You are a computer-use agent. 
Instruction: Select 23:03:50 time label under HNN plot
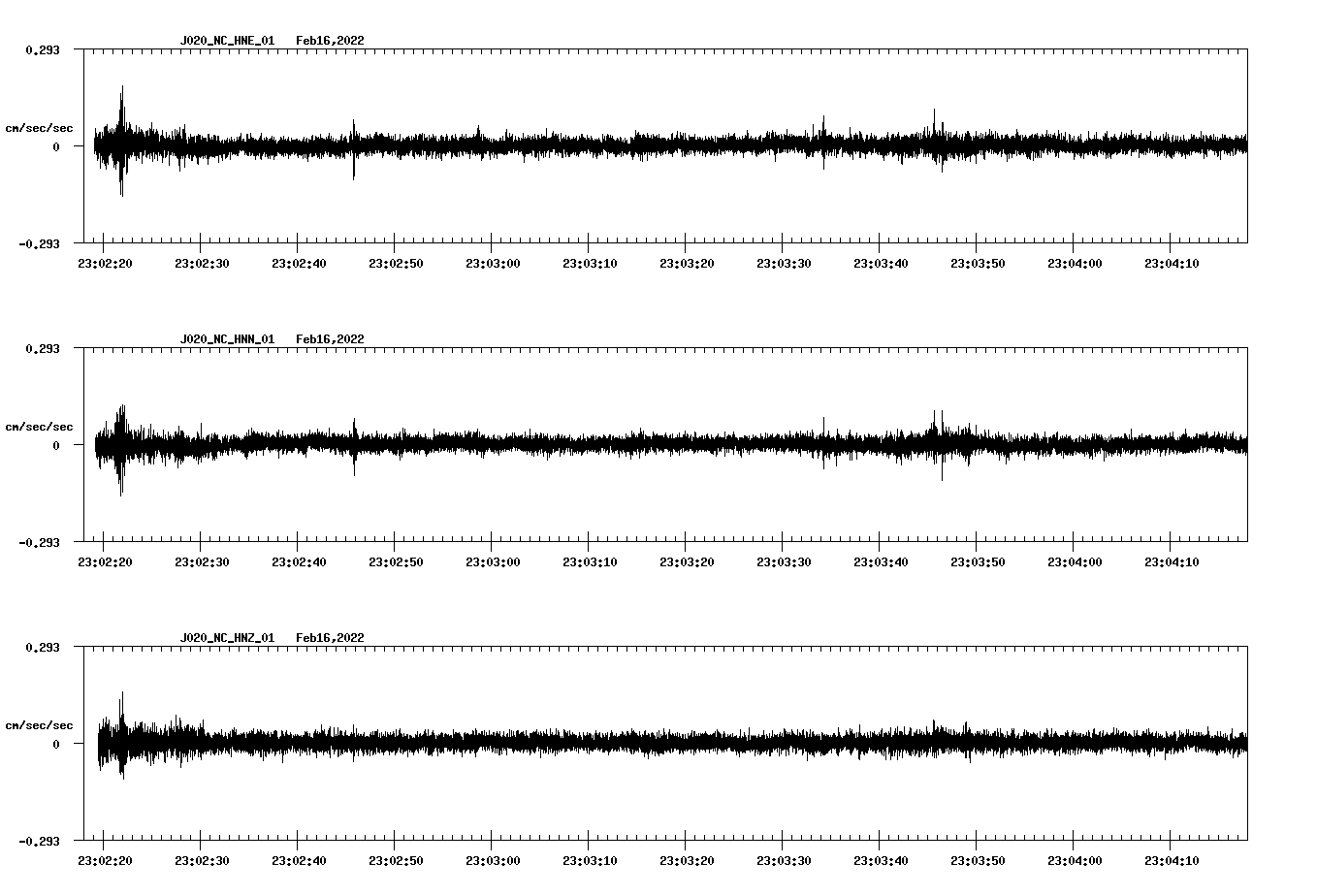pos(978,562)
